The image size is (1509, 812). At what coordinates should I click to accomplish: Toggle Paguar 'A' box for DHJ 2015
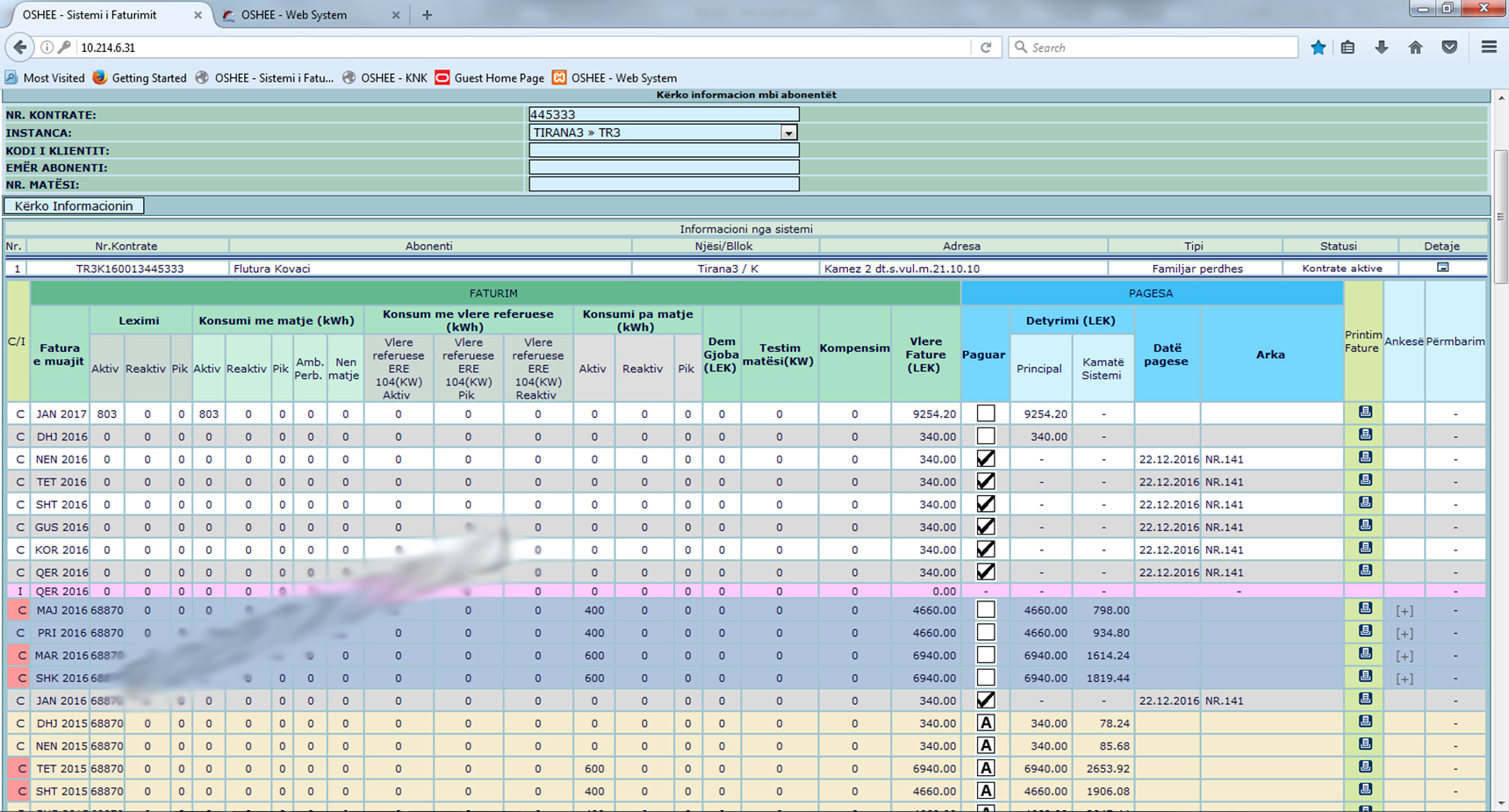click(x=986, y=722)
